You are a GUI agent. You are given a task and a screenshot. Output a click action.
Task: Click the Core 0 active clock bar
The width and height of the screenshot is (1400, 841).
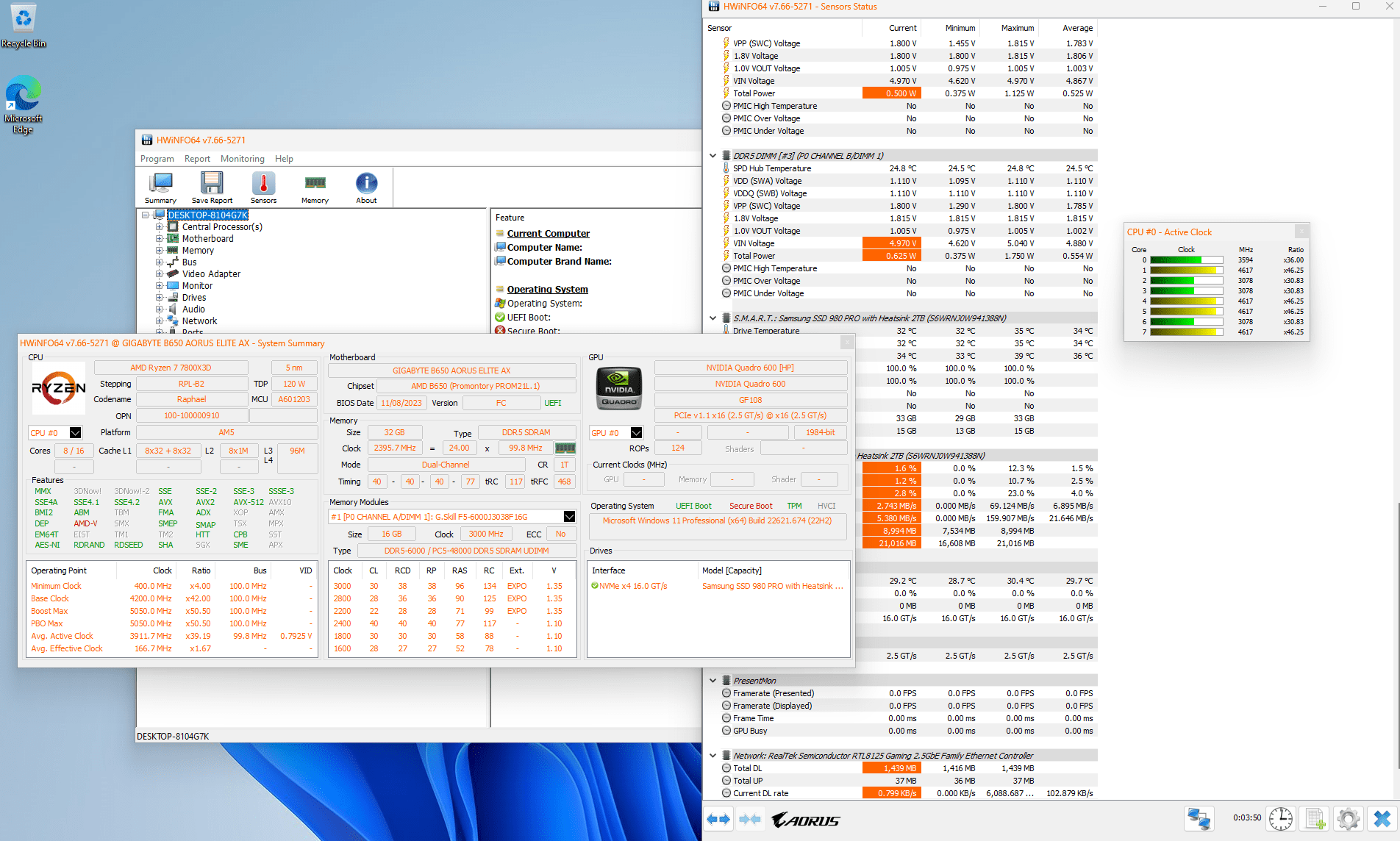coord(1186,260)
